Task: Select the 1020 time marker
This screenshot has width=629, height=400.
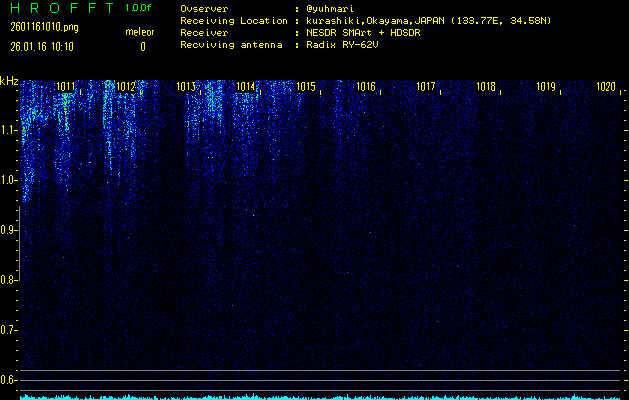Action: [x=605, y=87]
